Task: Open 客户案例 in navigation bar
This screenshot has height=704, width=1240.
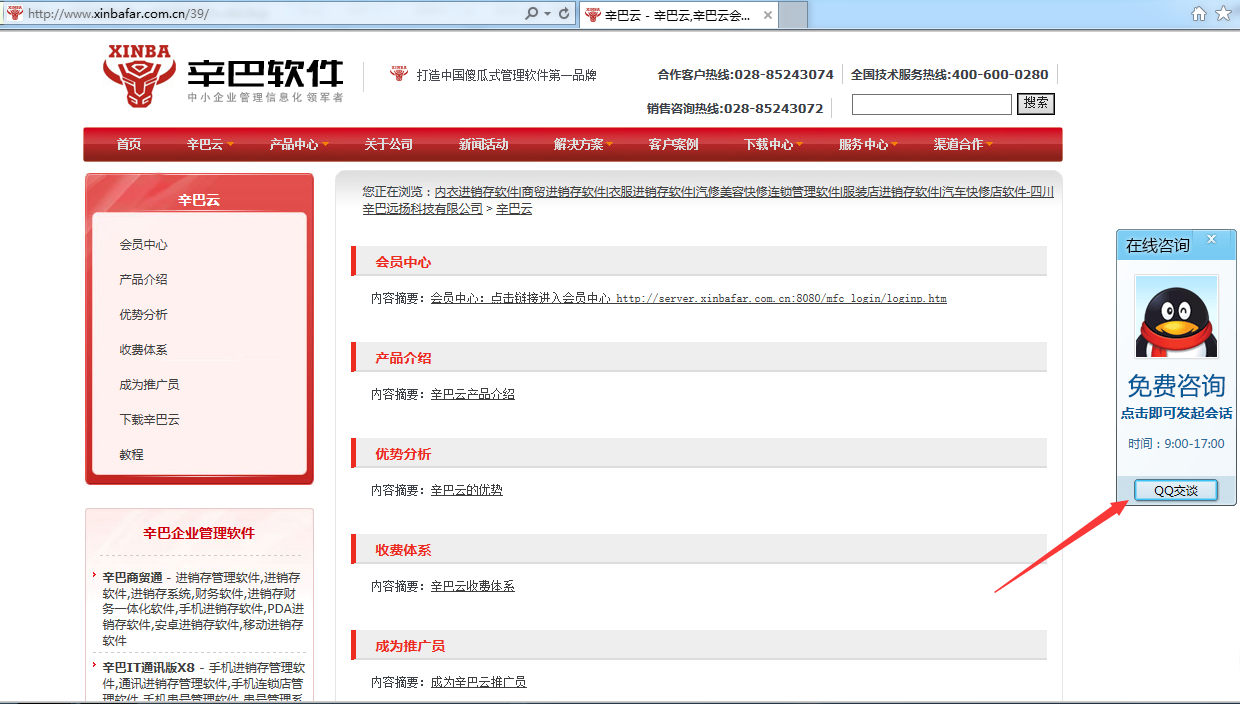Action: 674,144
